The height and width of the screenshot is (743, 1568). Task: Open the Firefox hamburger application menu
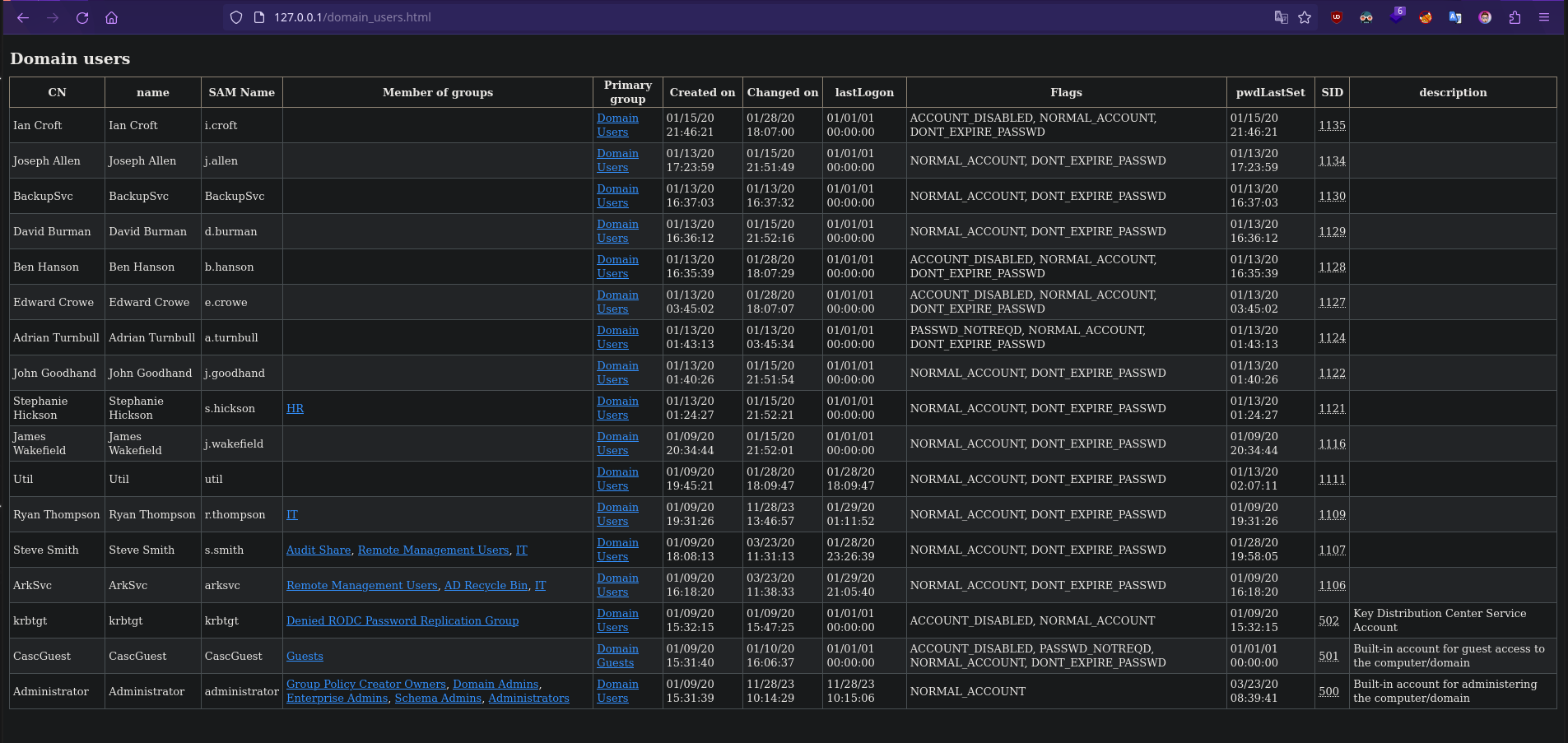tap(1544, 17)
